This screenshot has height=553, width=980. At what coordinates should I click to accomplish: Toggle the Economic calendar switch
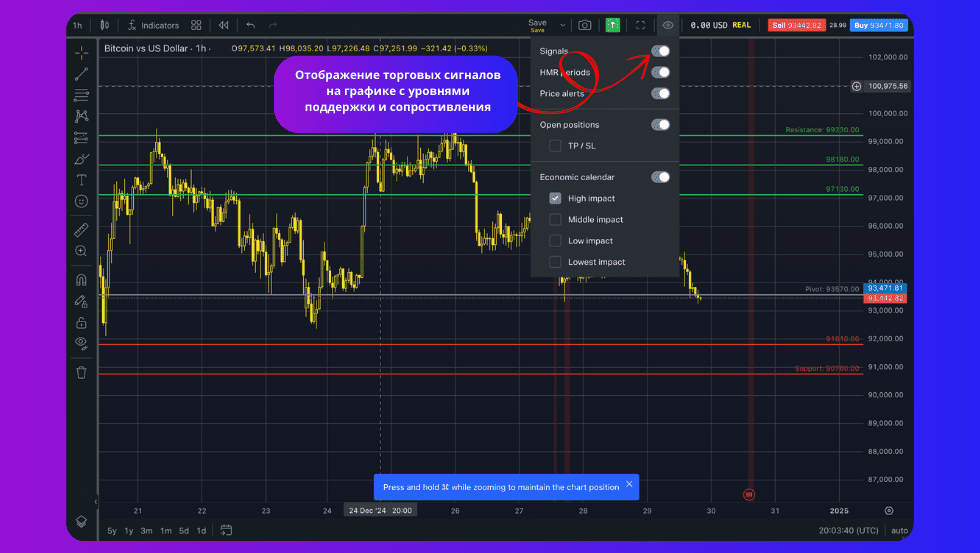click(661, 177)
